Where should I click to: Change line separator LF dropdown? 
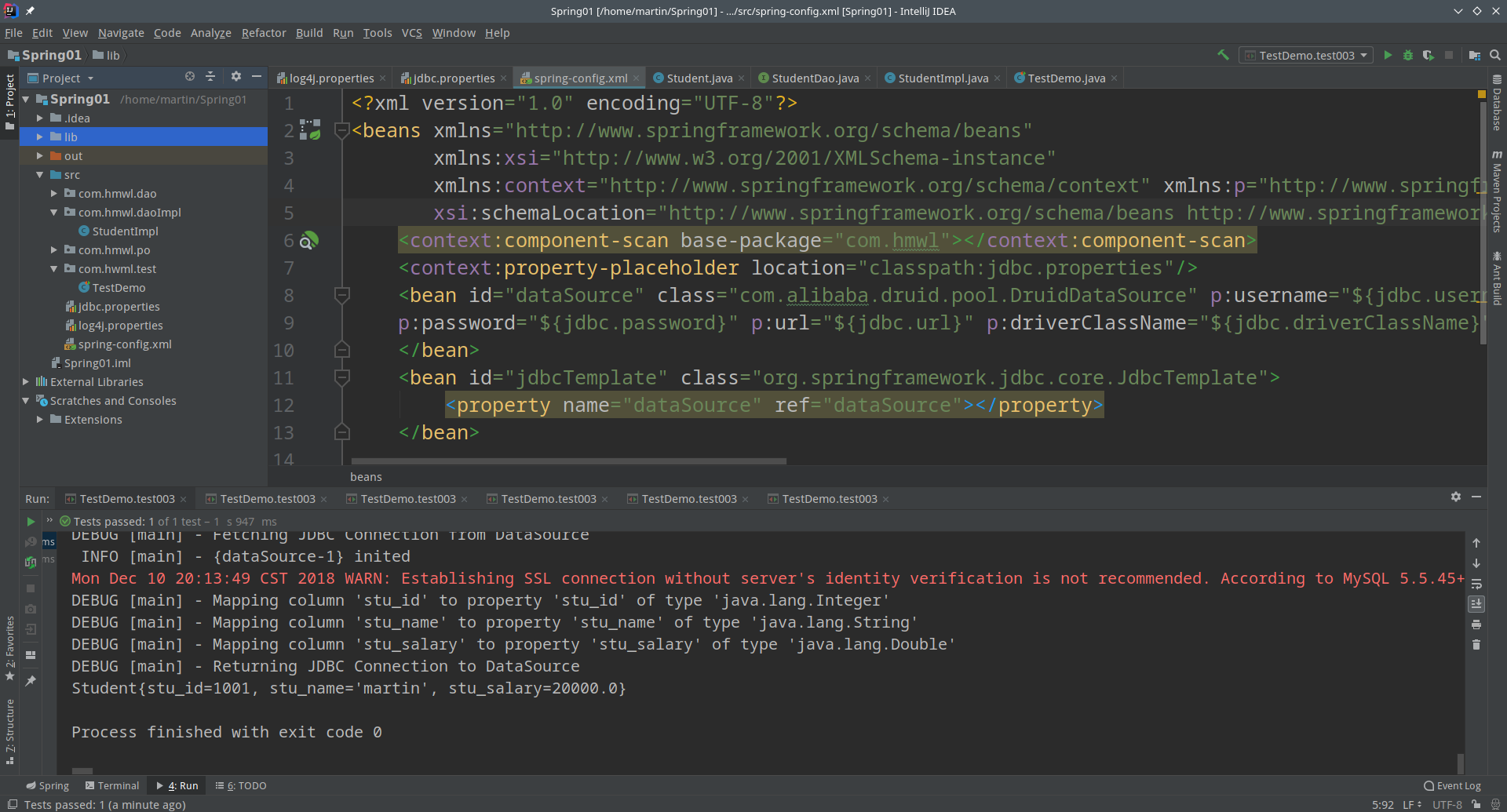(x=1412, y=804)
